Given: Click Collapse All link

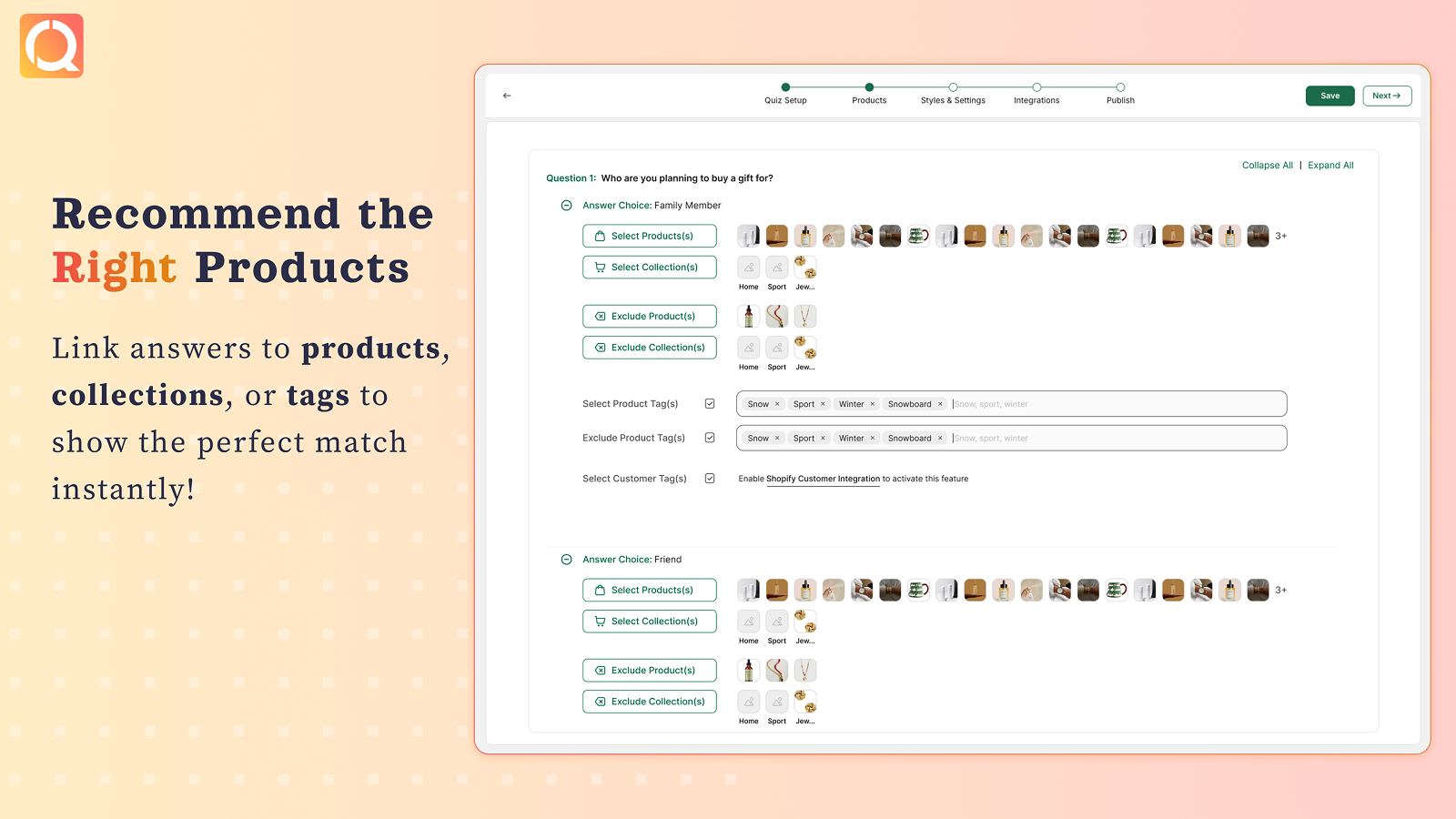Looking at the screenshot, I should point(1267,166).
